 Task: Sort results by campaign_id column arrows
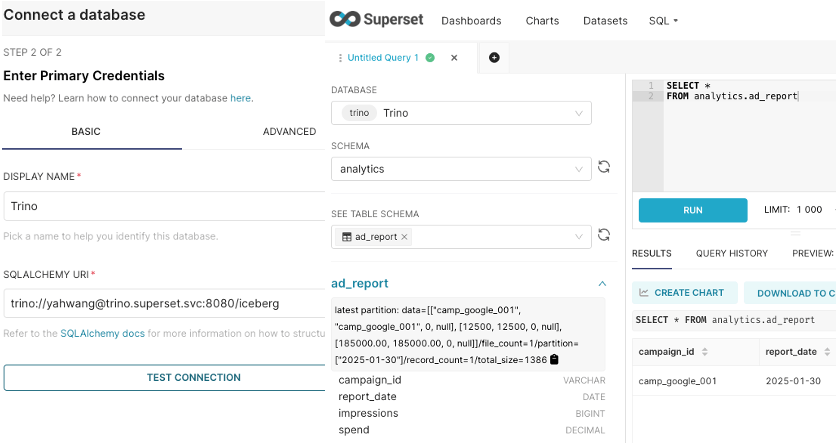[705, 352]
